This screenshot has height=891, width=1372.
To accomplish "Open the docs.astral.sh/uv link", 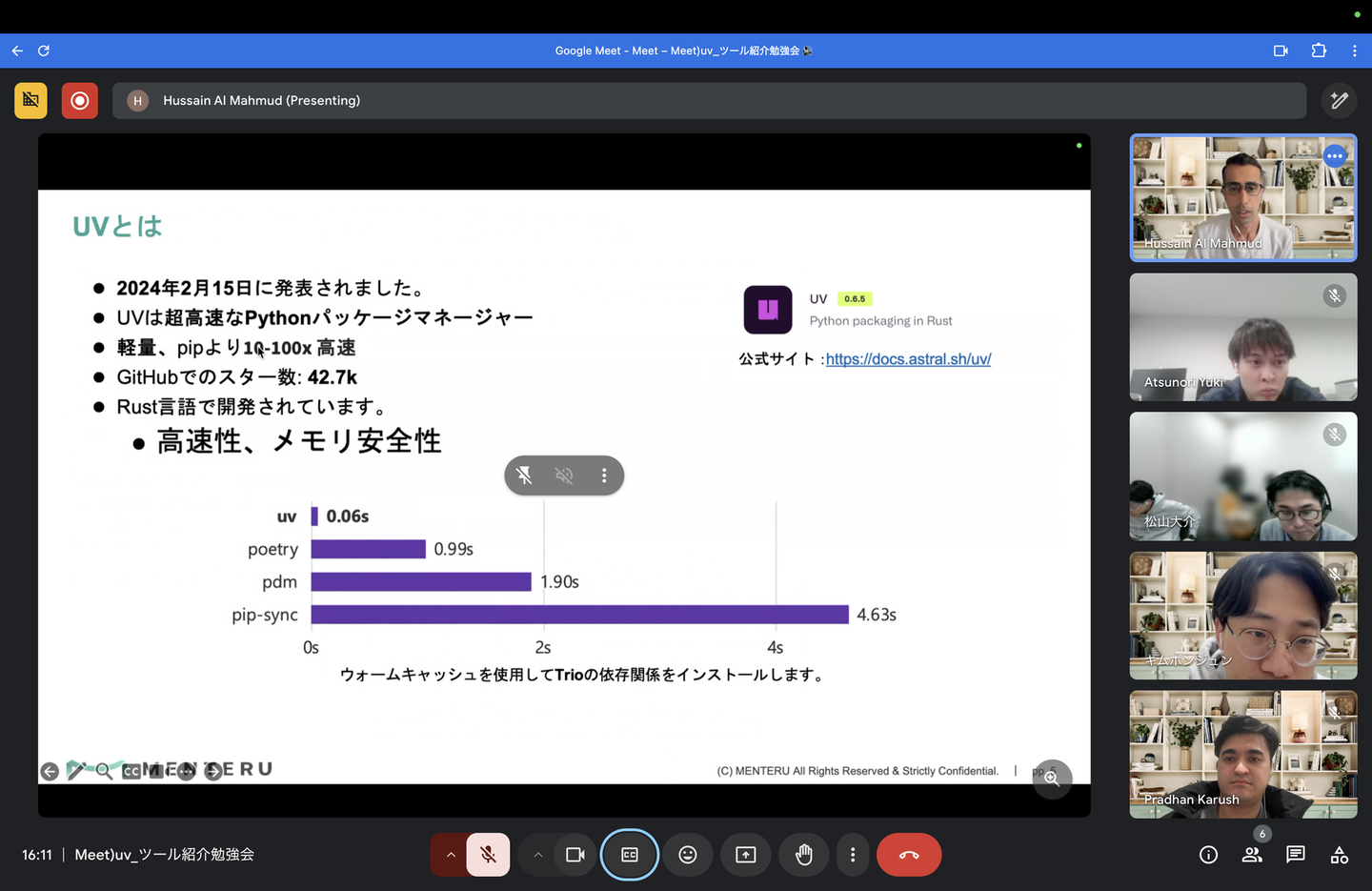I will [908, 359].
